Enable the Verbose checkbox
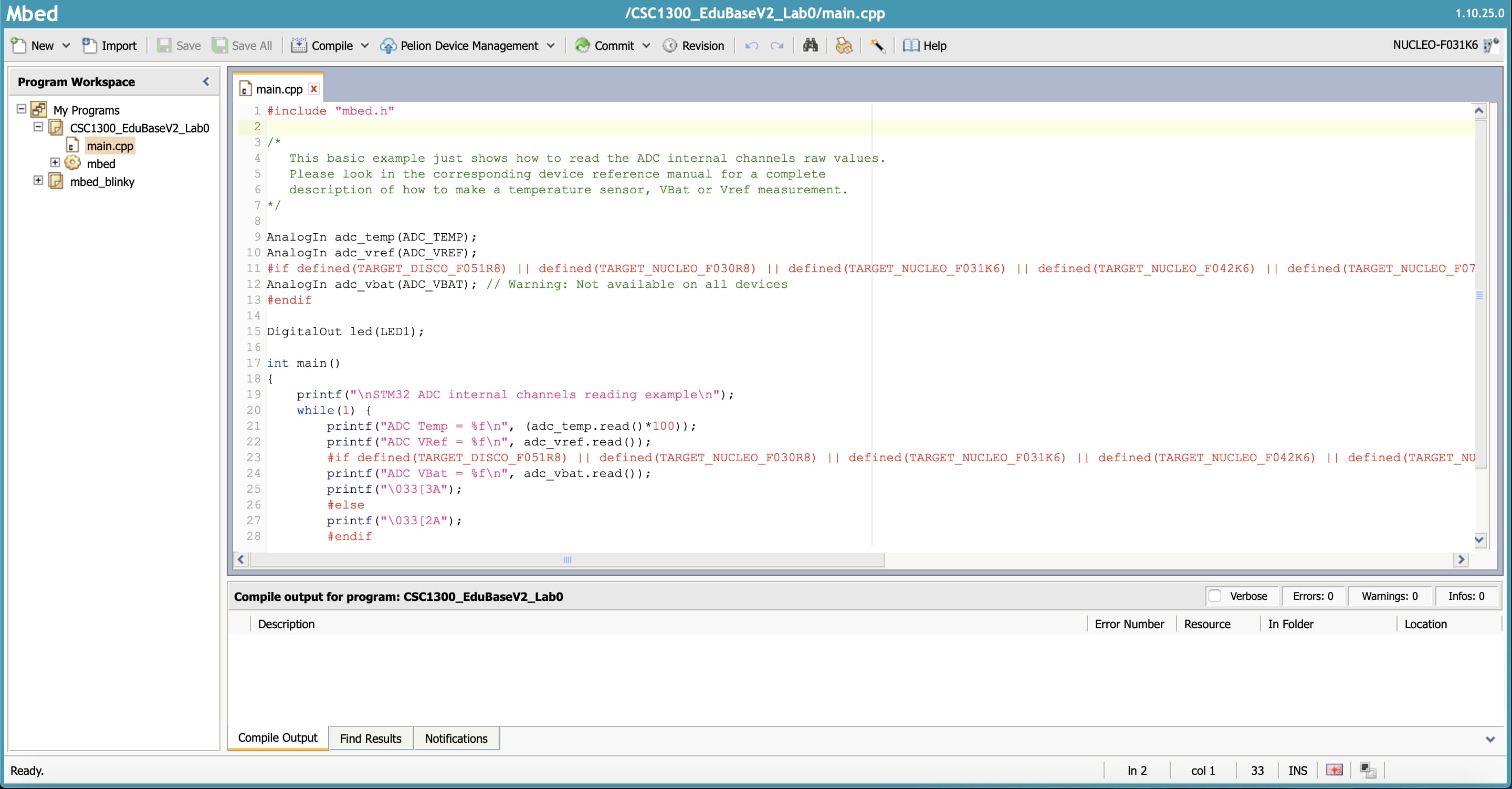 pos(1215,596)
